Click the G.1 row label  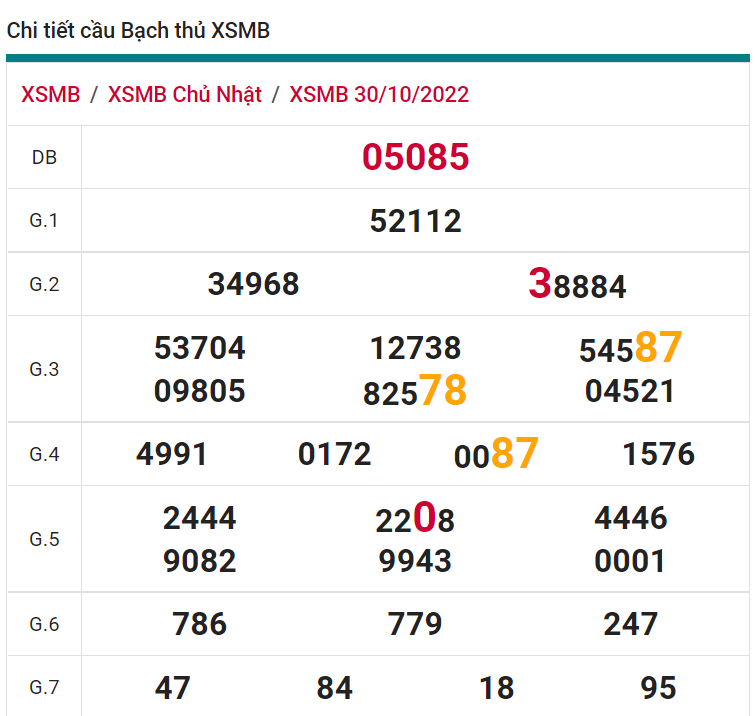[x=44, y=221]
